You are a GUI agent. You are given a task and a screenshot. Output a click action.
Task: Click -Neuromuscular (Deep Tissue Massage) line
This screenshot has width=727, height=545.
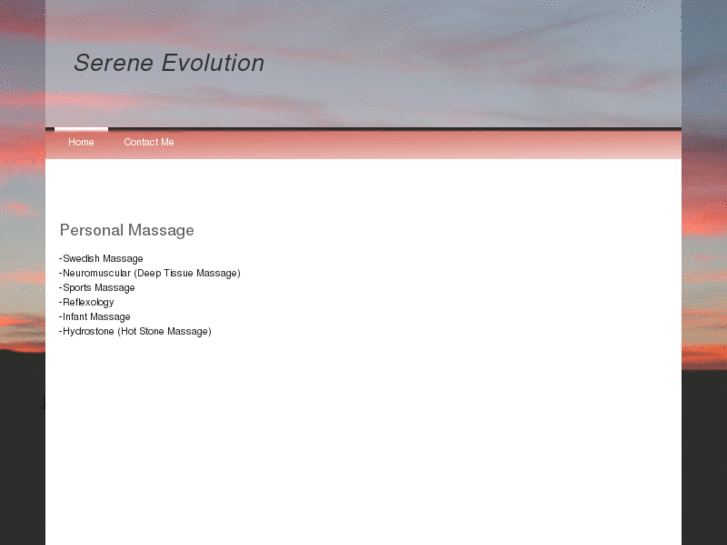(x=150, y=273)
